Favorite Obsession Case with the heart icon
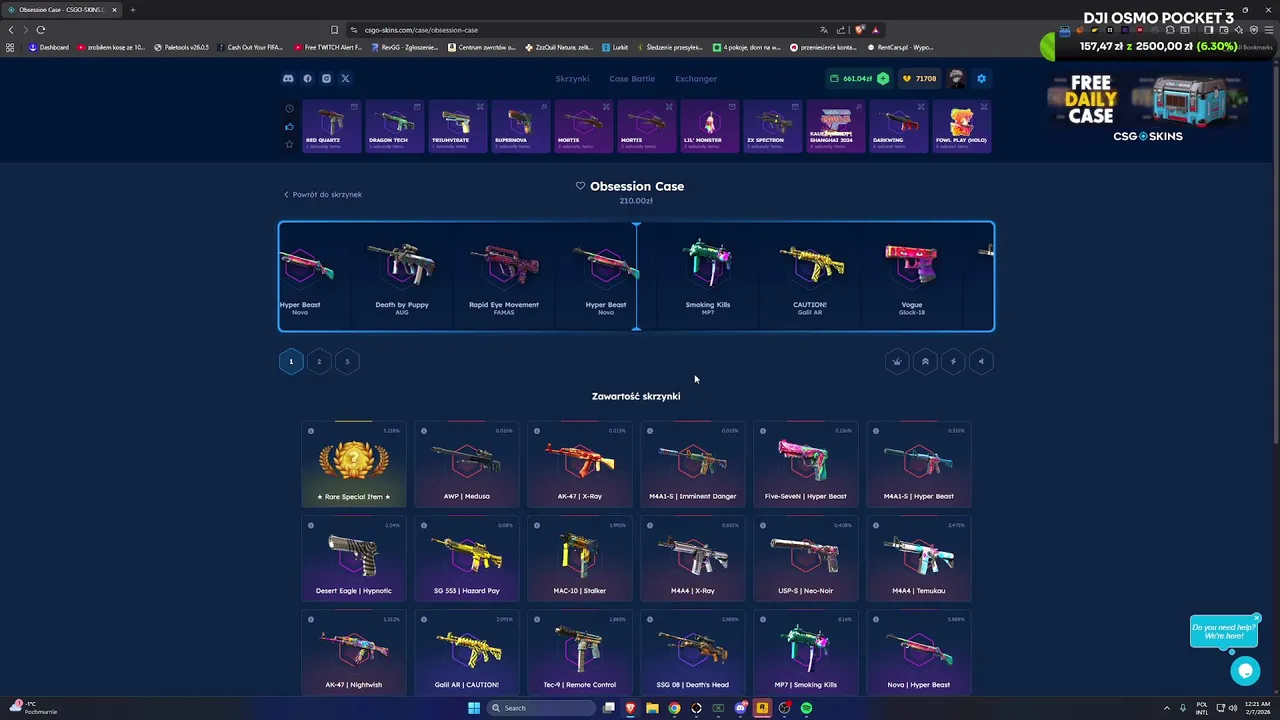 [x=580, y=186]
